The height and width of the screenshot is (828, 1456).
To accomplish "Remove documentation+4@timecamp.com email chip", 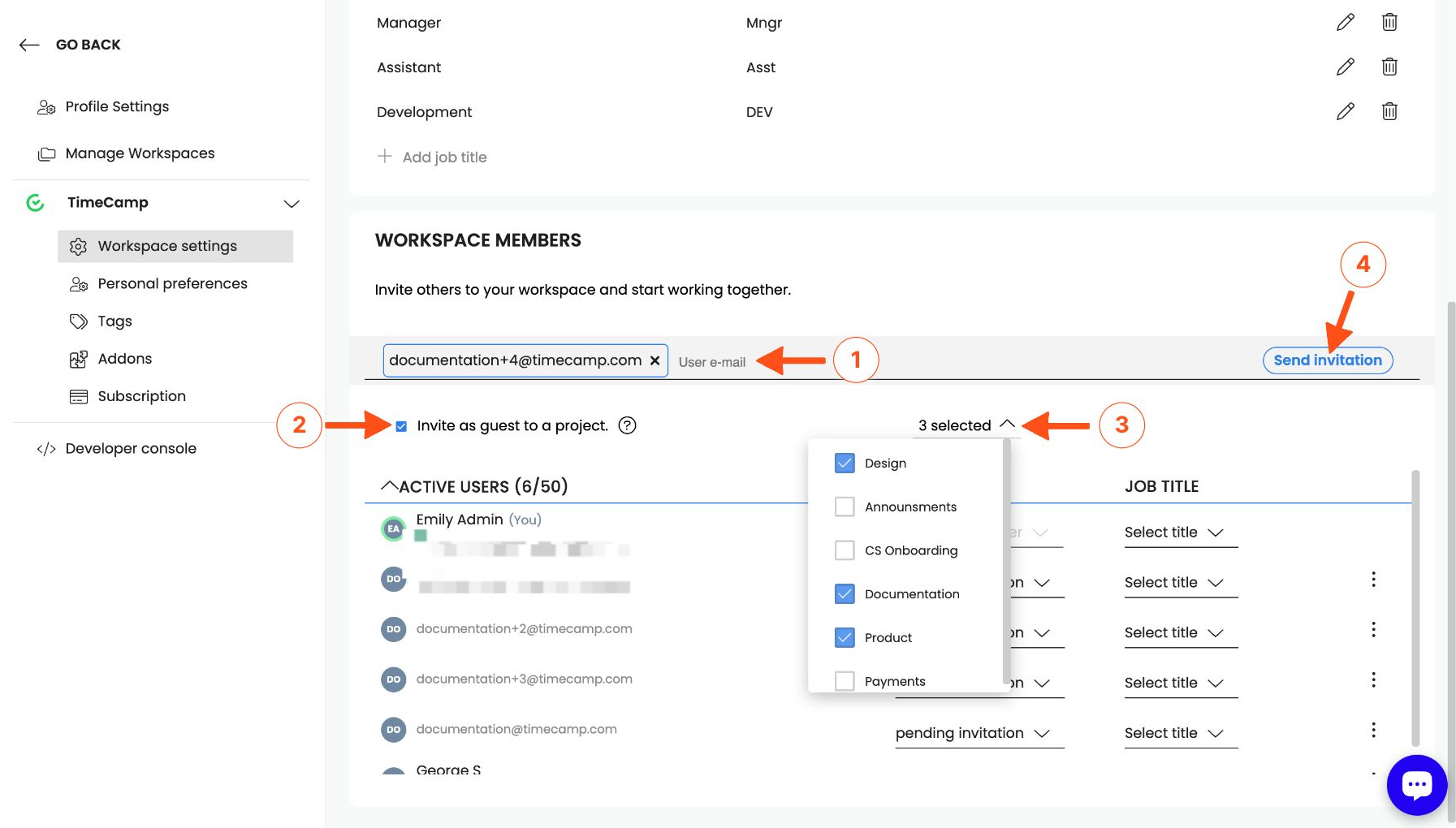I will [655, 360].
